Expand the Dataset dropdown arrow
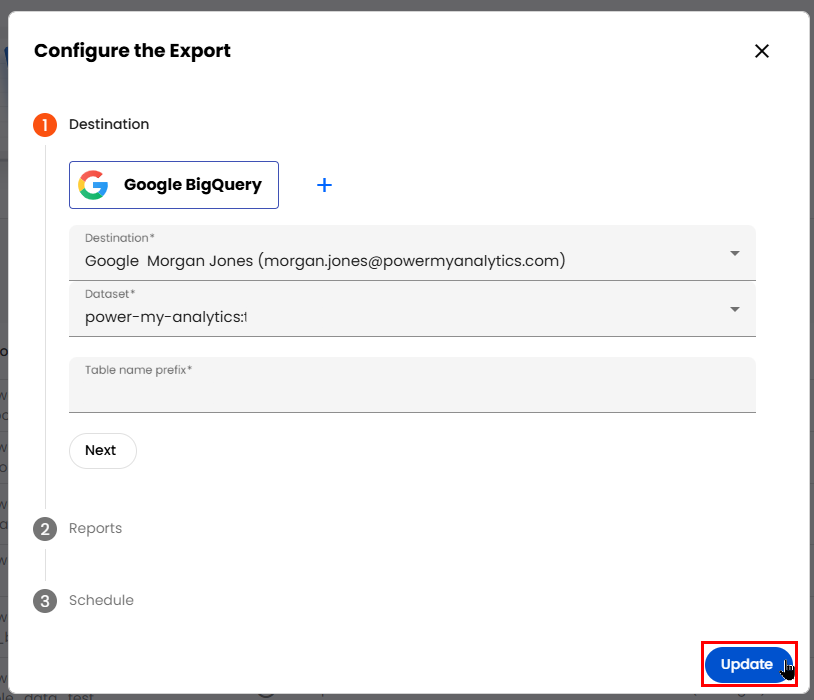 (735, 309)
